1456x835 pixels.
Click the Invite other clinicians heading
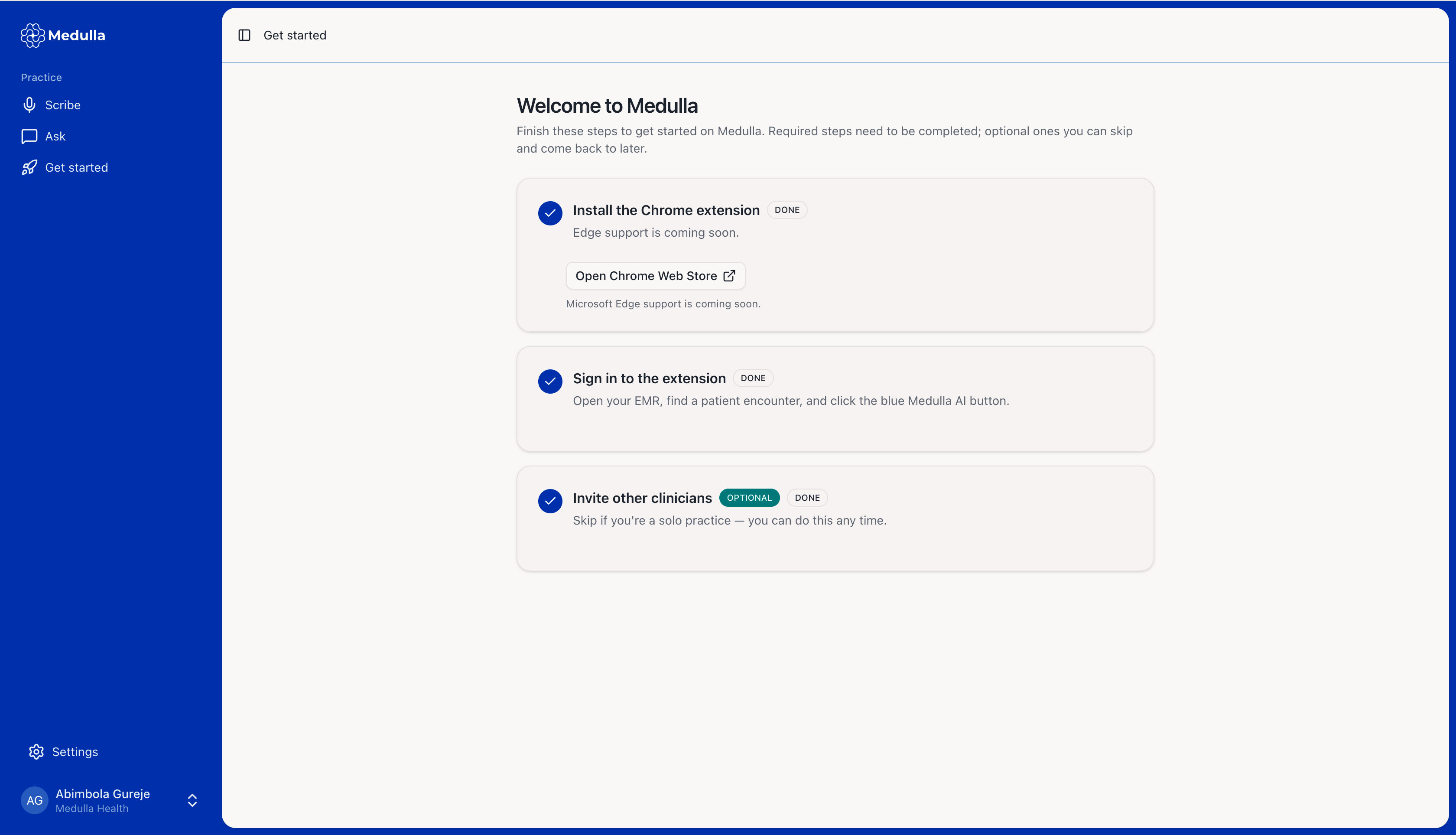click(x=642, y=498)
